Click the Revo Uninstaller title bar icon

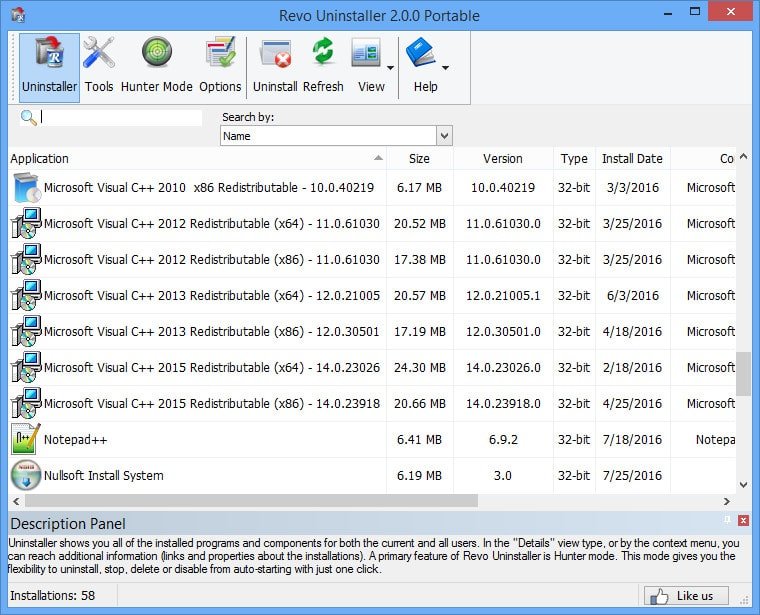[x=18, y=15]
